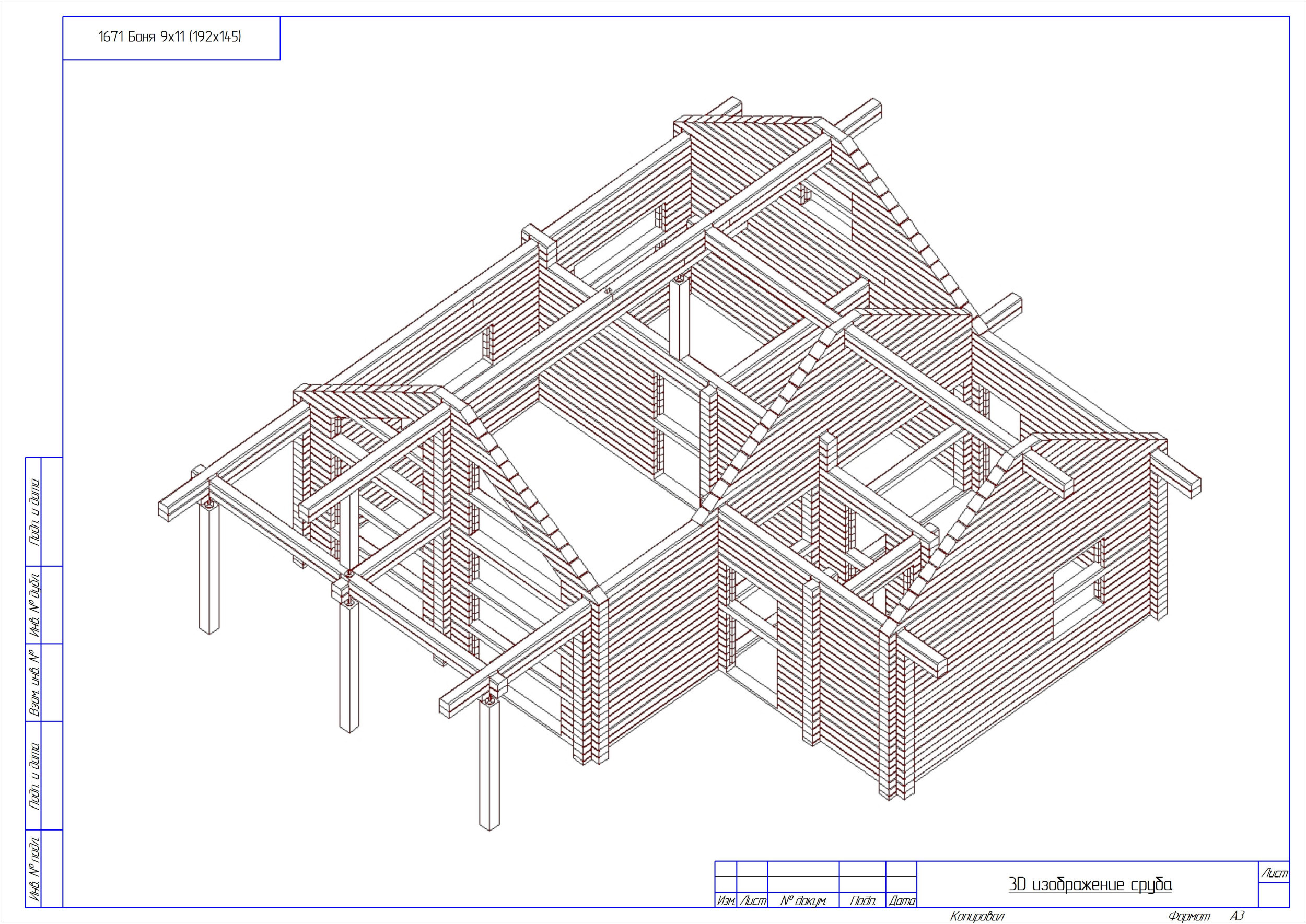Click the 'Дата' title block cell

click(901, 901)
